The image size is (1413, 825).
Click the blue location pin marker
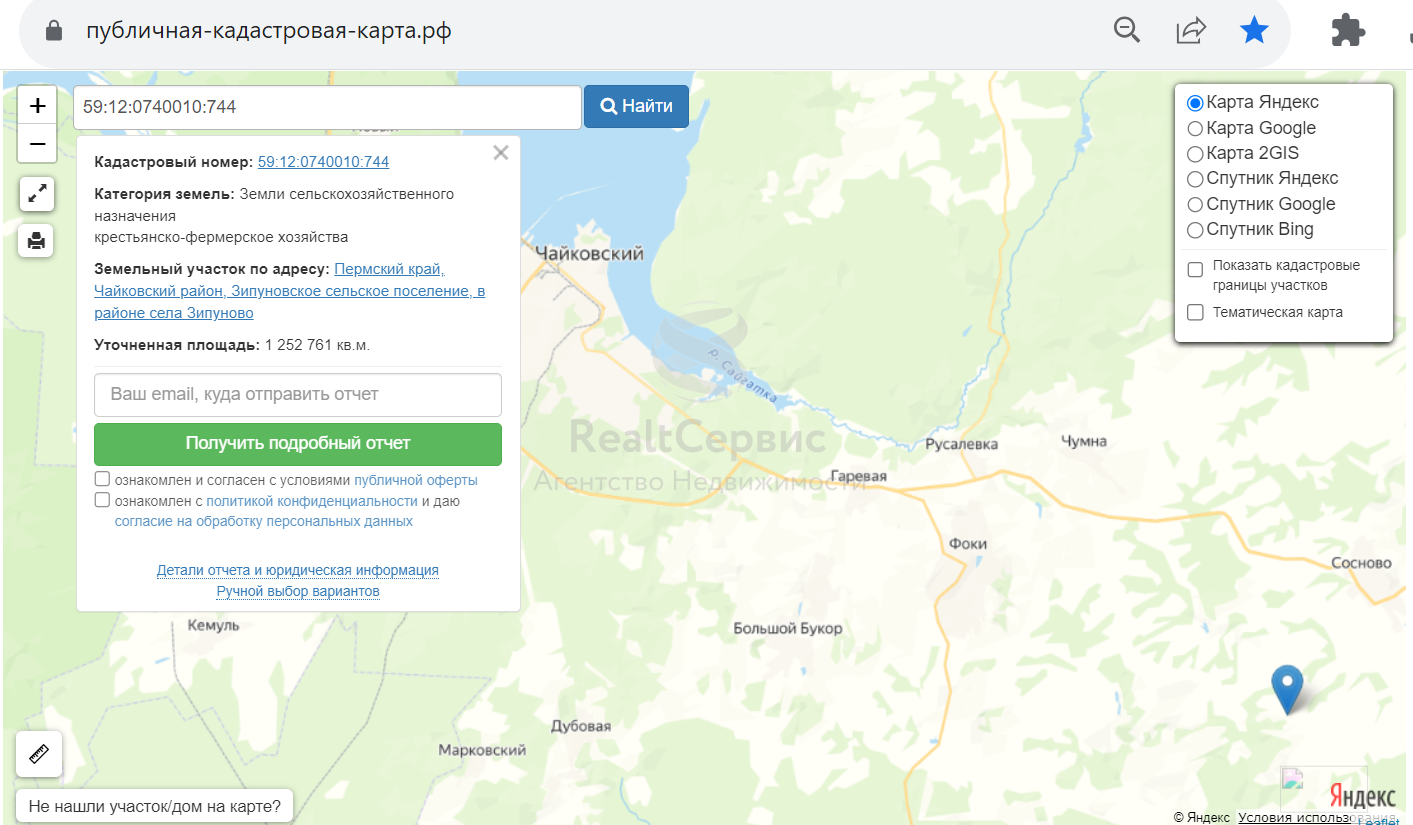pos(1287,690)
